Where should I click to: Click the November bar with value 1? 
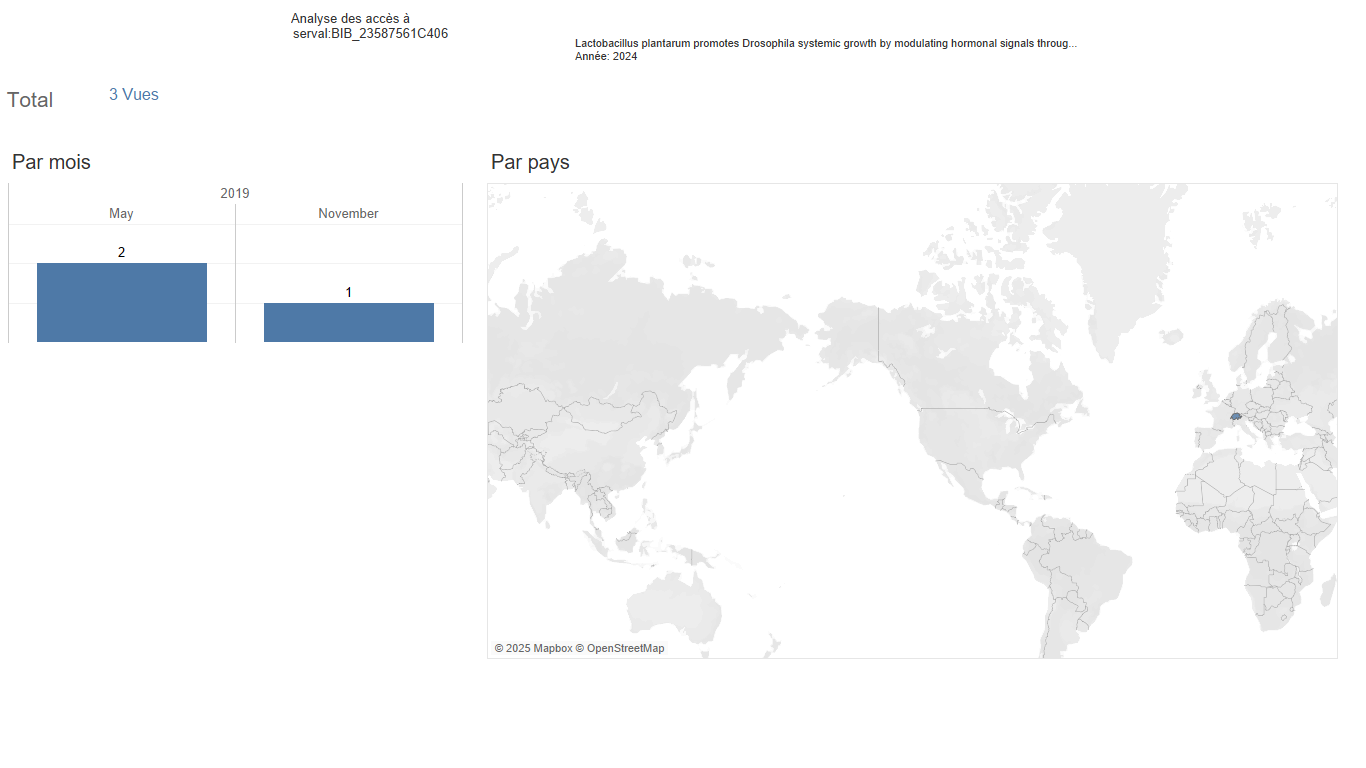point(349,322)
